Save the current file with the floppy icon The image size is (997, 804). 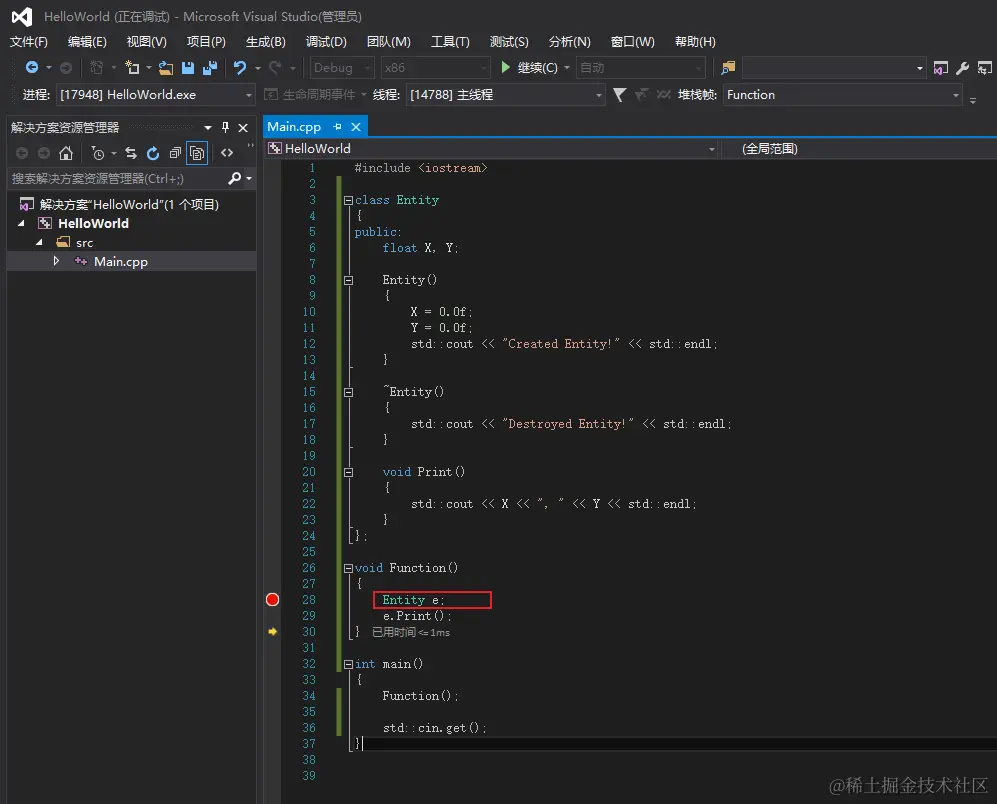click(188, 67)
